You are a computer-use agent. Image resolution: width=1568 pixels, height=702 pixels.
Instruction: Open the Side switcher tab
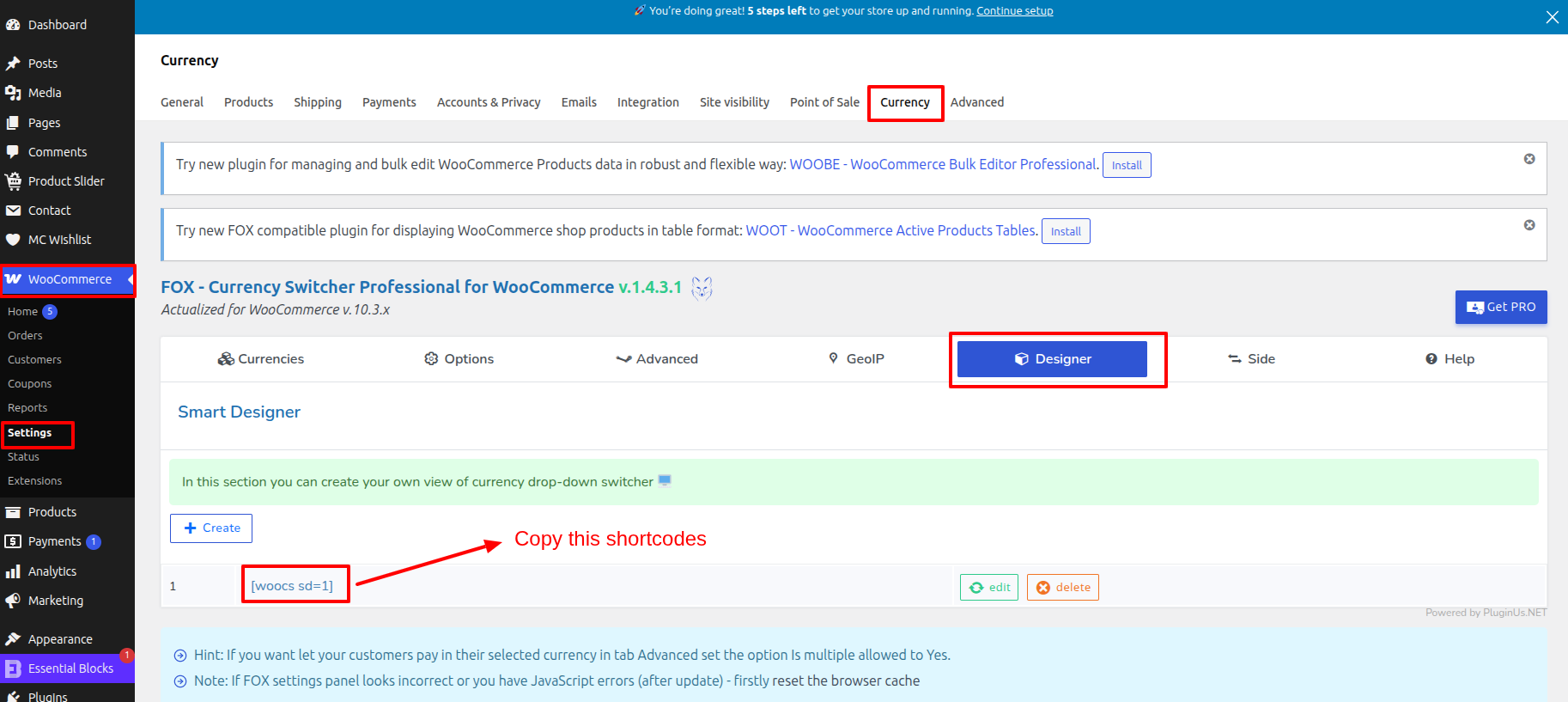click(x=1251, y=359)
